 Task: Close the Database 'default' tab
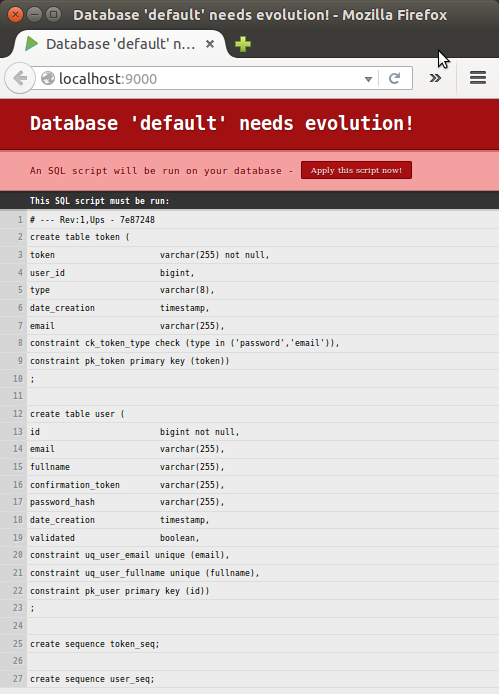(x=210, y=44)
